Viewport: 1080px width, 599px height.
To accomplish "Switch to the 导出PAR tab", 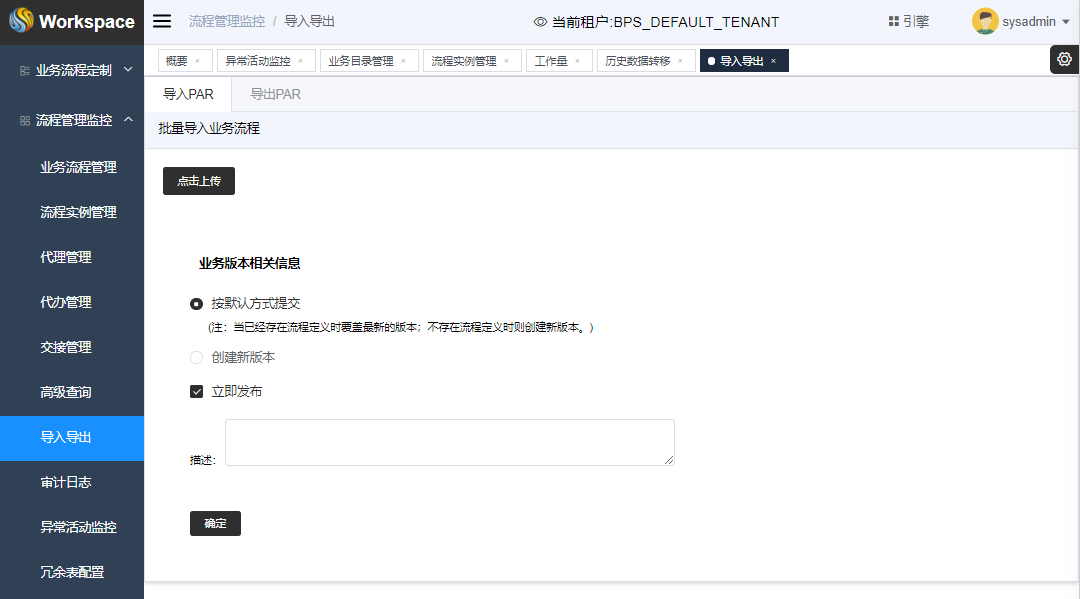I will pos(275,94).
